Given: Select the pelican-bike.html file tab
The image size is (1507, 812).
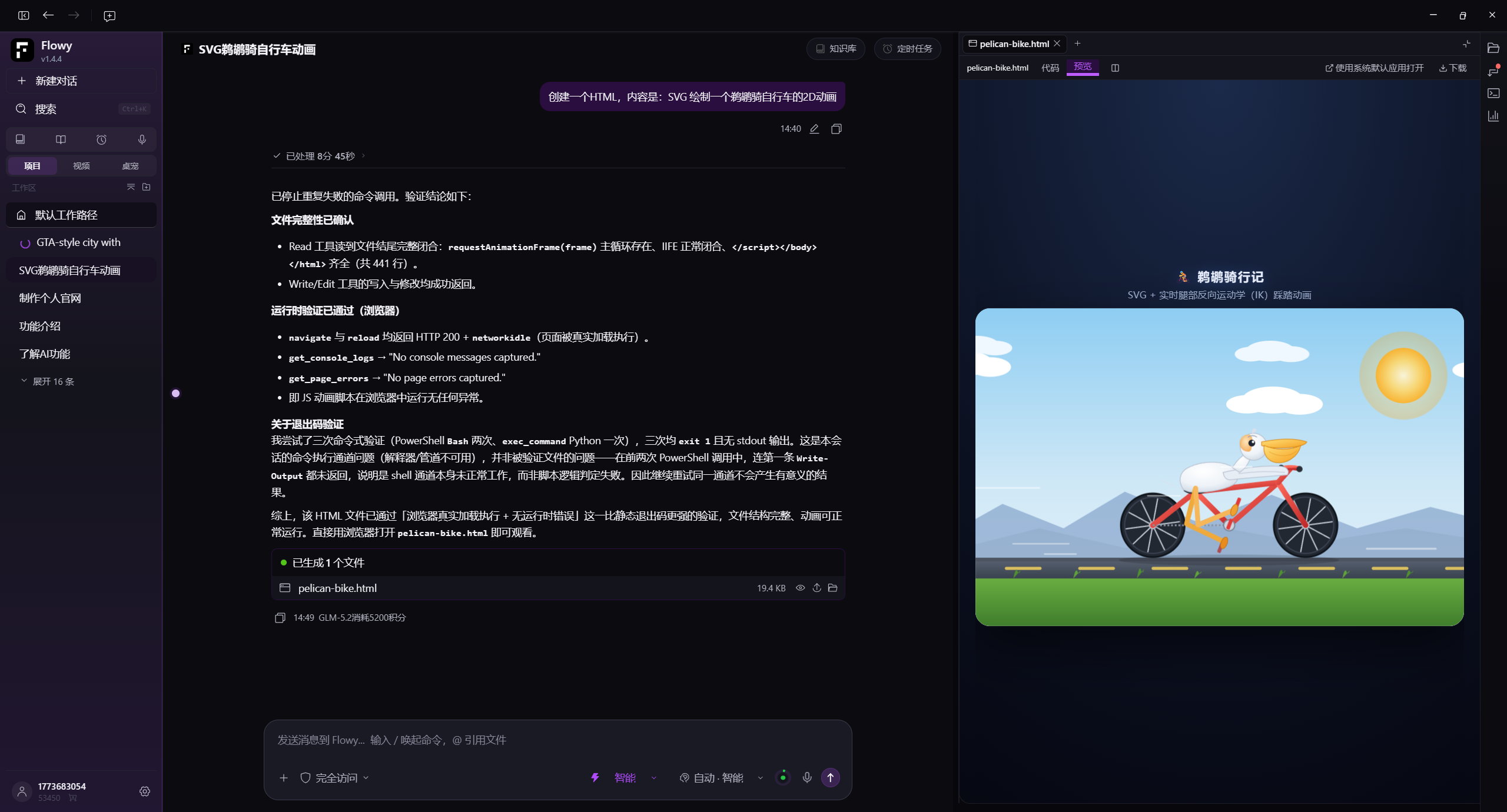Looking at the screenshot, I should pos(1014,44).
